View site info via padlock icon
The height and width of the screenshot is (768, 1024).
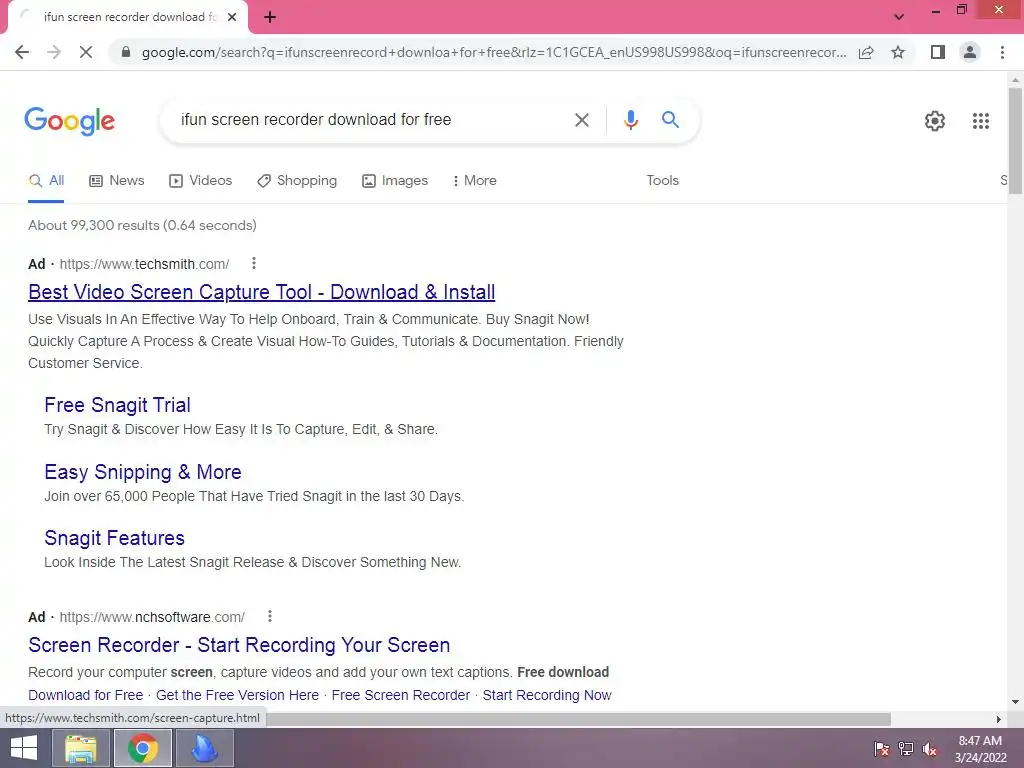(x=126, y=52)
